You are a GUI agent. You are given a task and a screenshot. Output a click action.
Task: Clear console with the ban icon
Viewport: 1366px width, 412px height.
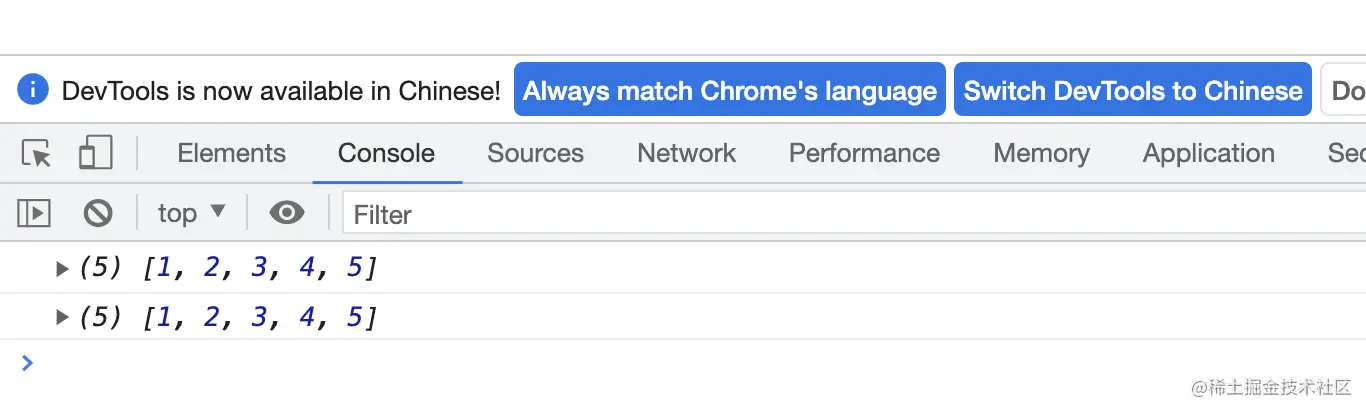(x=97, y=213)
